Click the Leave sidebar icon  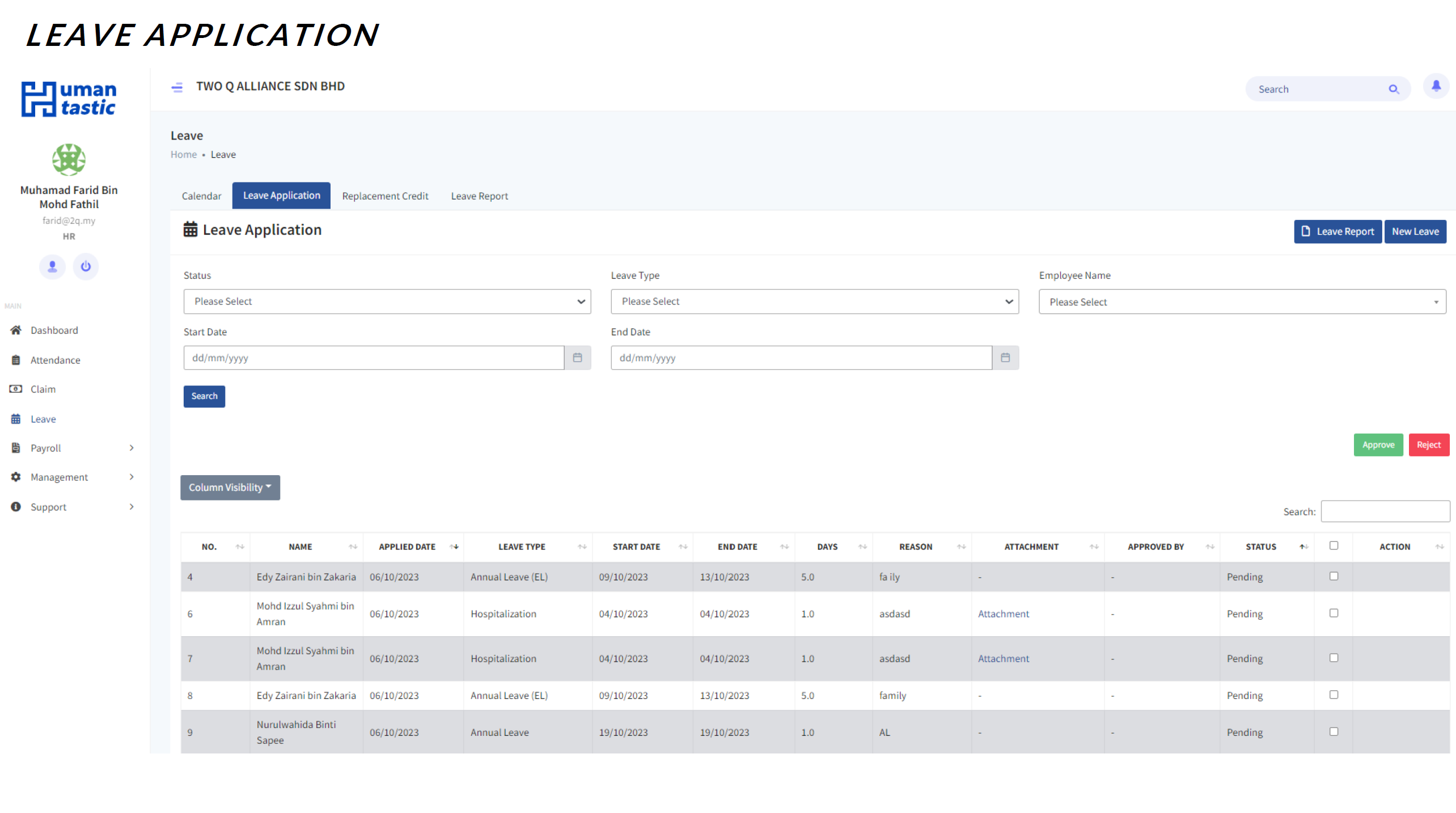16,418
